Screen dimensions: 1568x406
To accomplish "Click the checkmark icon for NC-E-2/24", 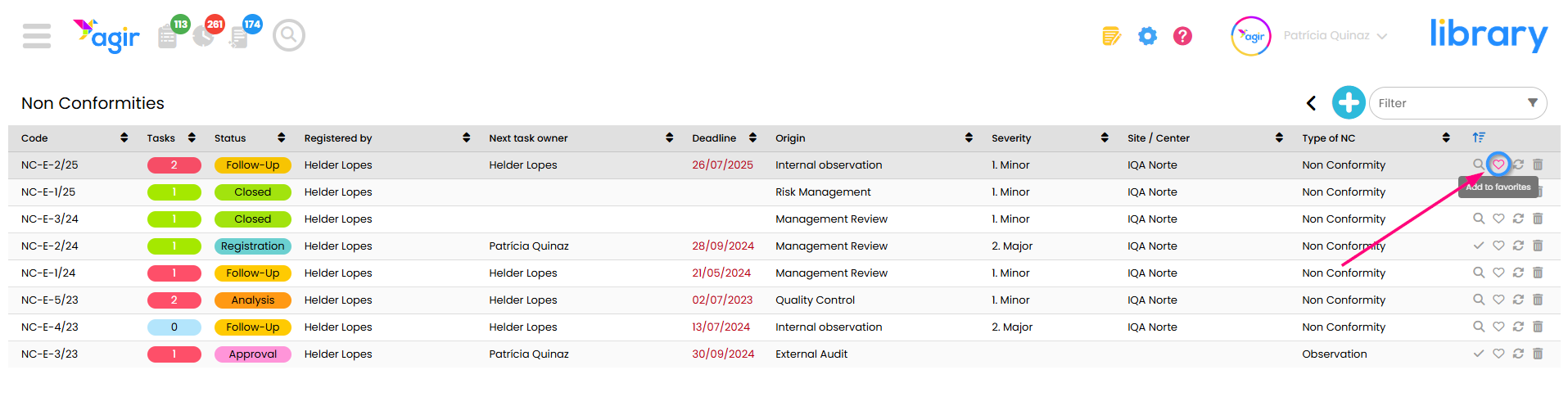I will click(x=1479, y=246).
